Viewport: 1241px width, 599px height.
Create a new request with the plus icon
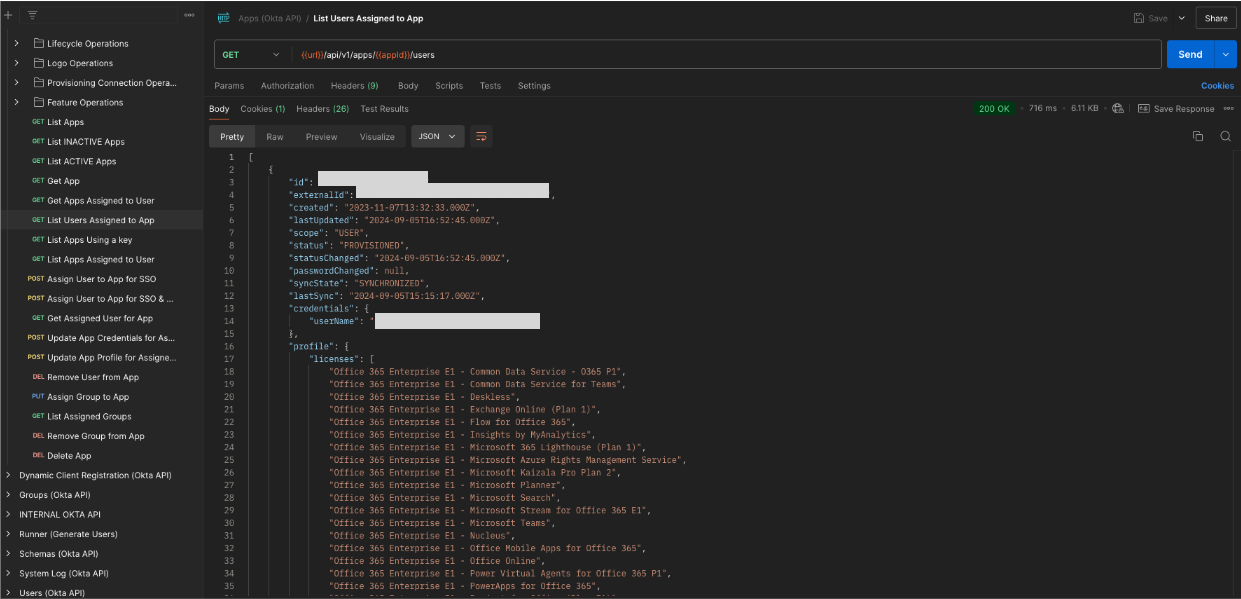pos(8,15)
